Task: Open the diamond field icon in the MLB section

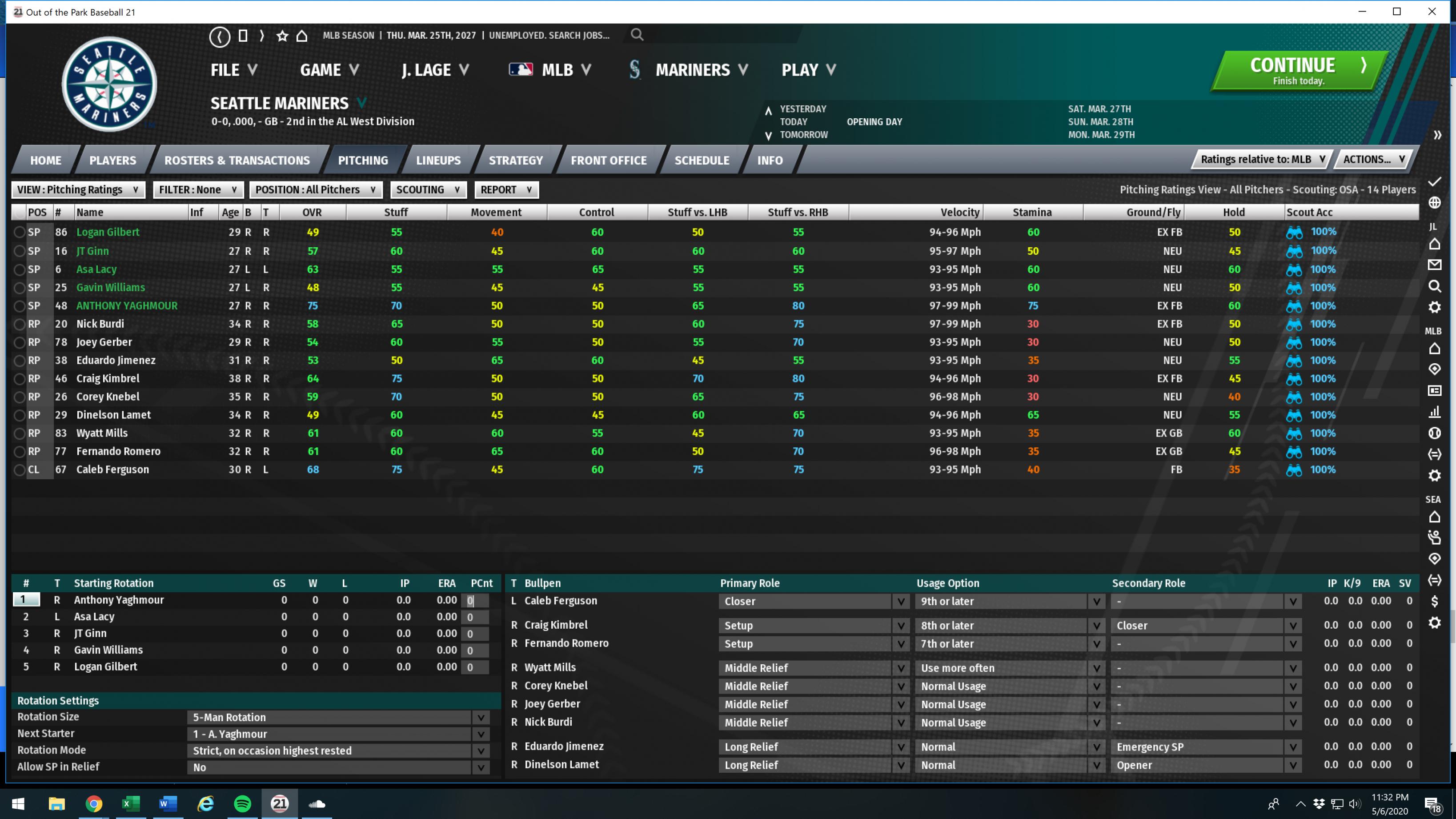Action: coord(1435,369)
